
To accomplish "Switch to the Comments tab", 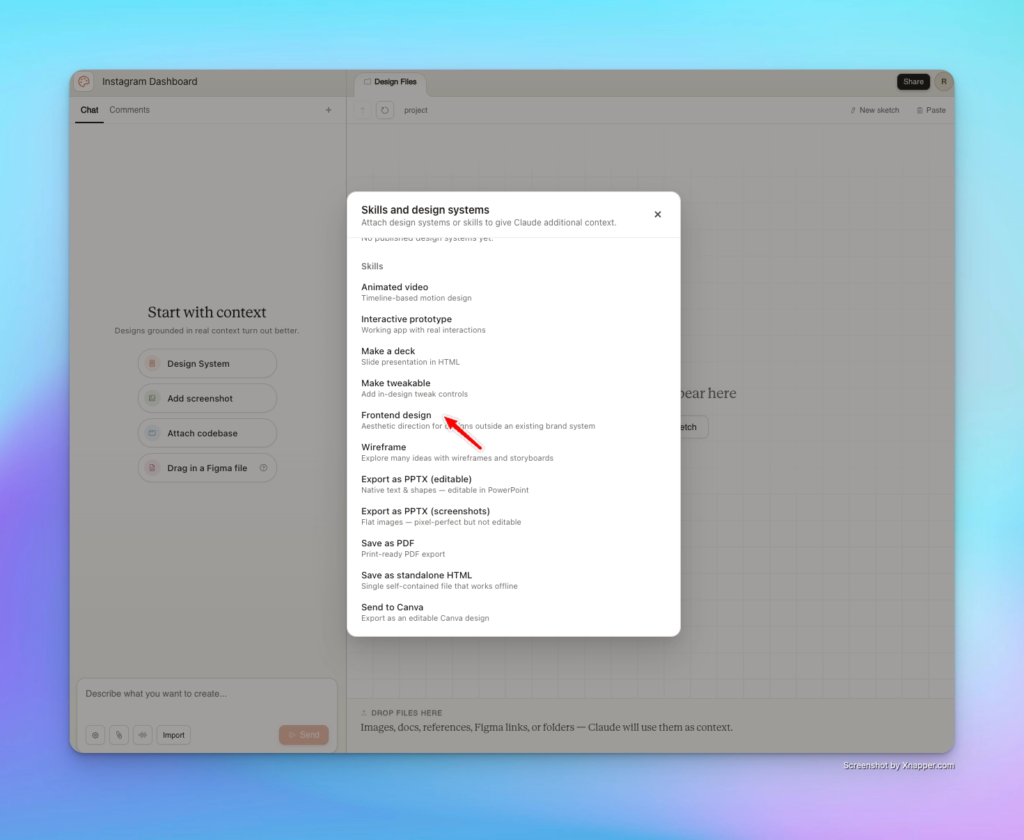I will (129, 110).
